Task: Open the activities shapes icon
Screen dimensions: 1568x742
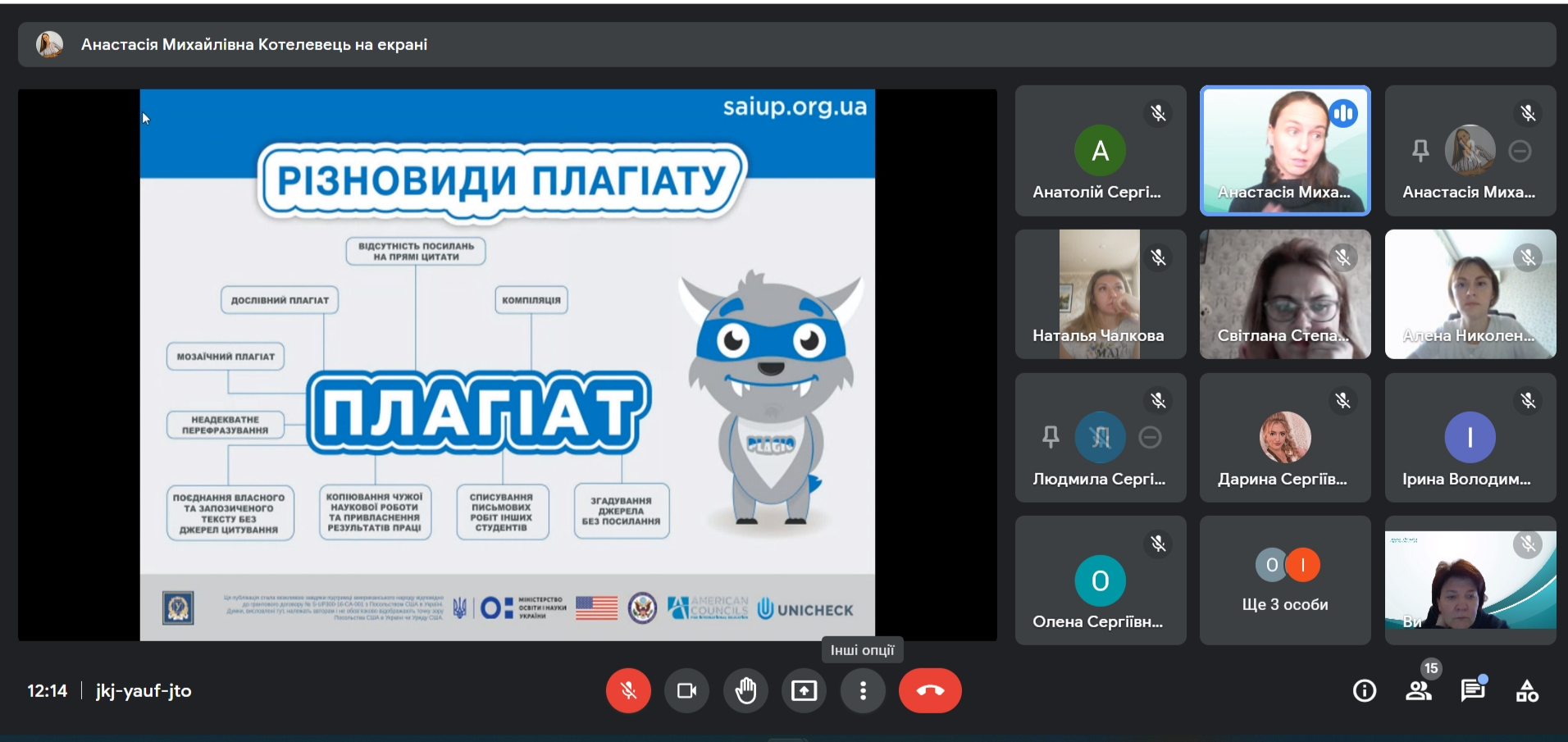Action: pyautogui.click(x=1527, y=691)
